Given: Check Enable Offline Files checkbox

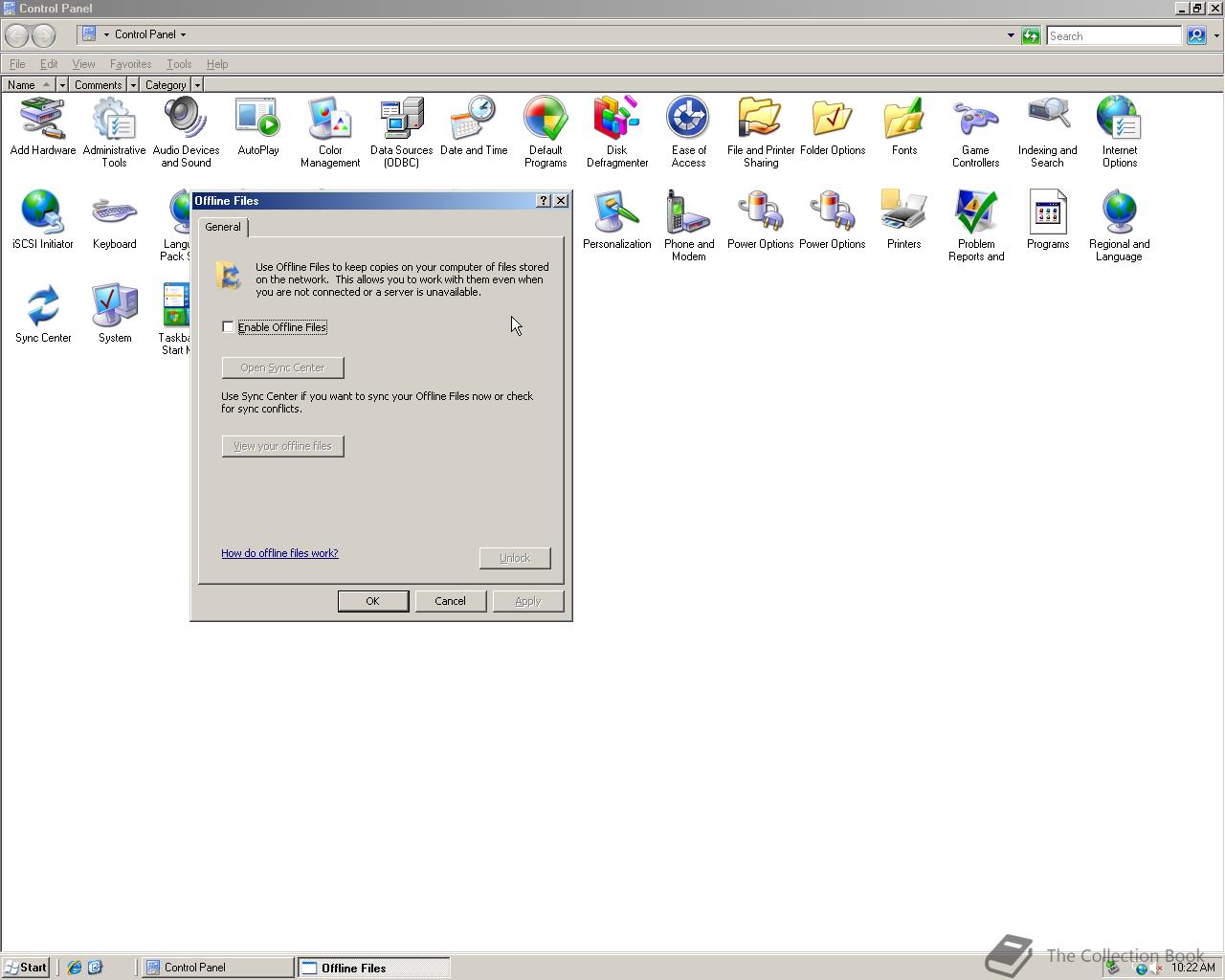Looking at the screenshot, I should click(228, 327).
